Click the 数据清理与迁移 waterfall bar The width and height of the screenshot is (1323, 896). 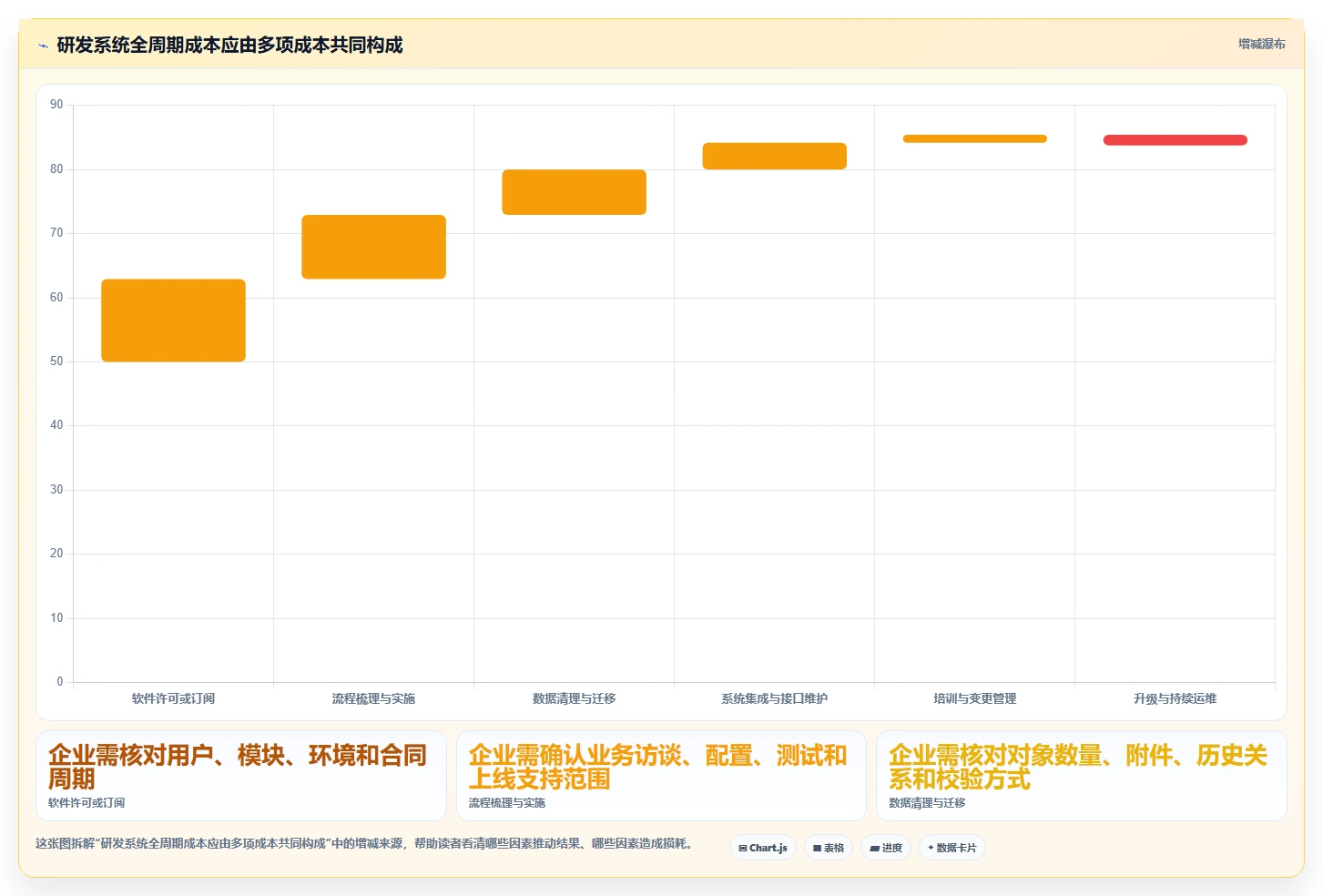click(x=574, y=192)
